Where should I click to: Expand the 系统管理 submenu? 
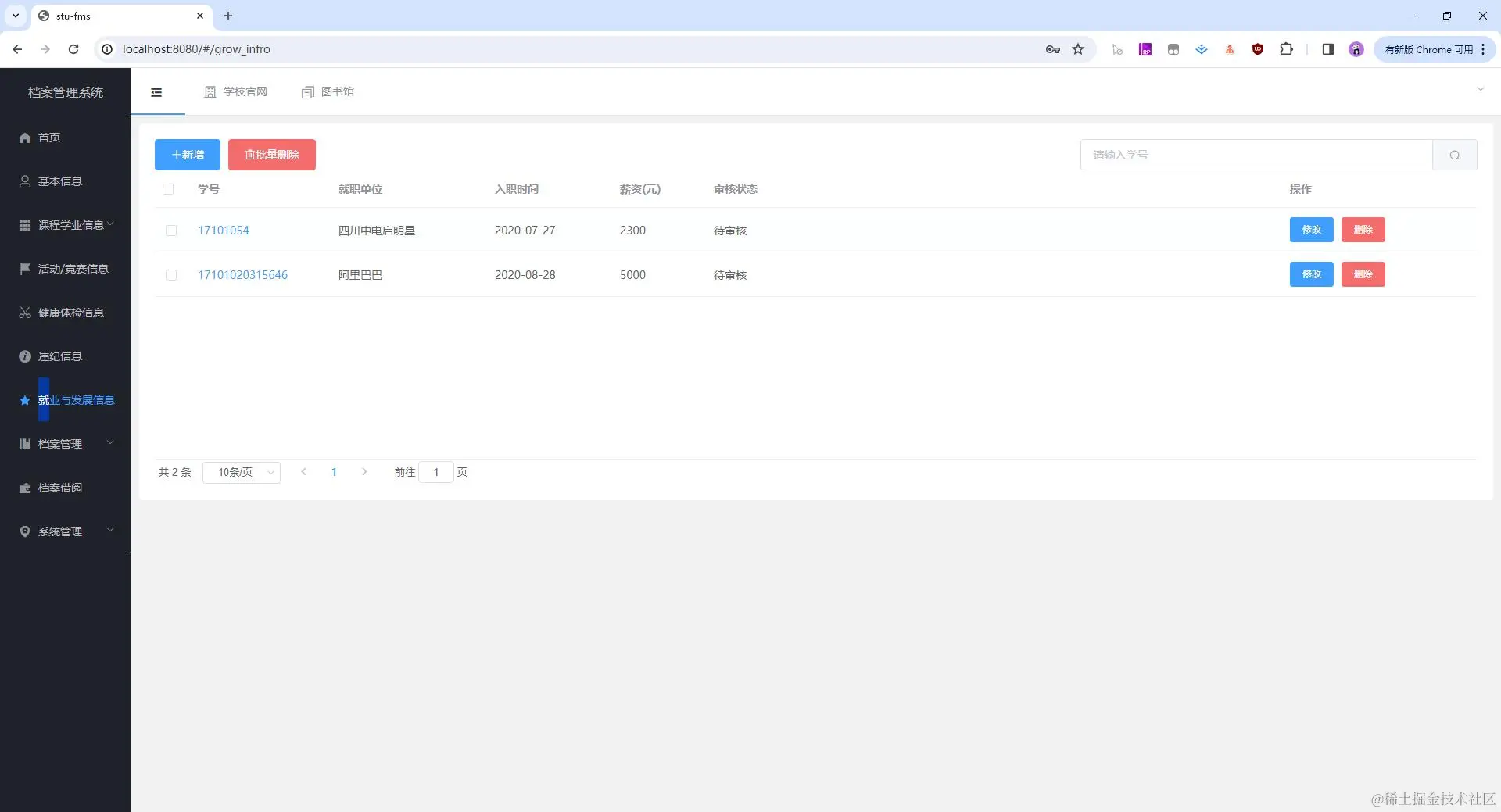point(66,531)
